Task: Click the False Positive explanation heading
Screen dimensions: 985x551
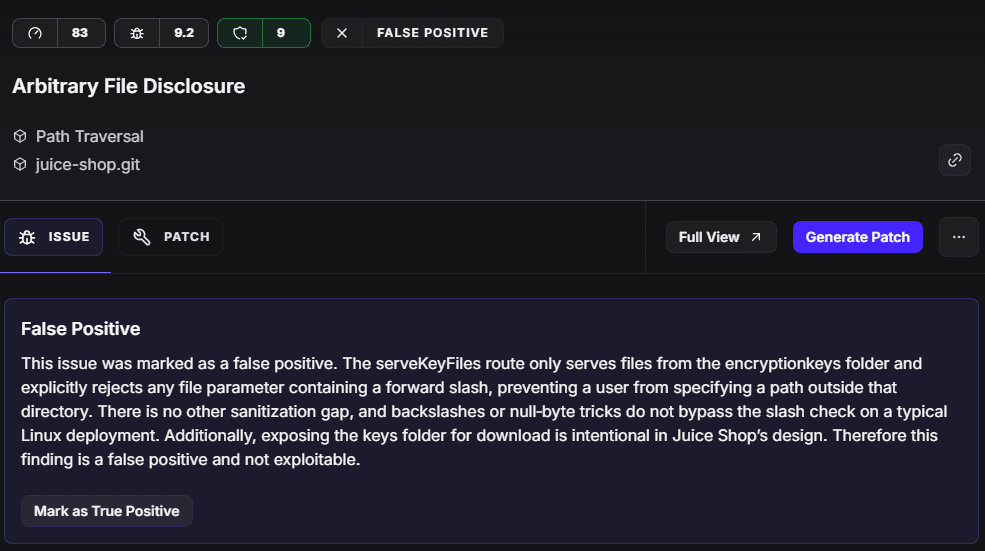Action: click(x=81, y=328)
